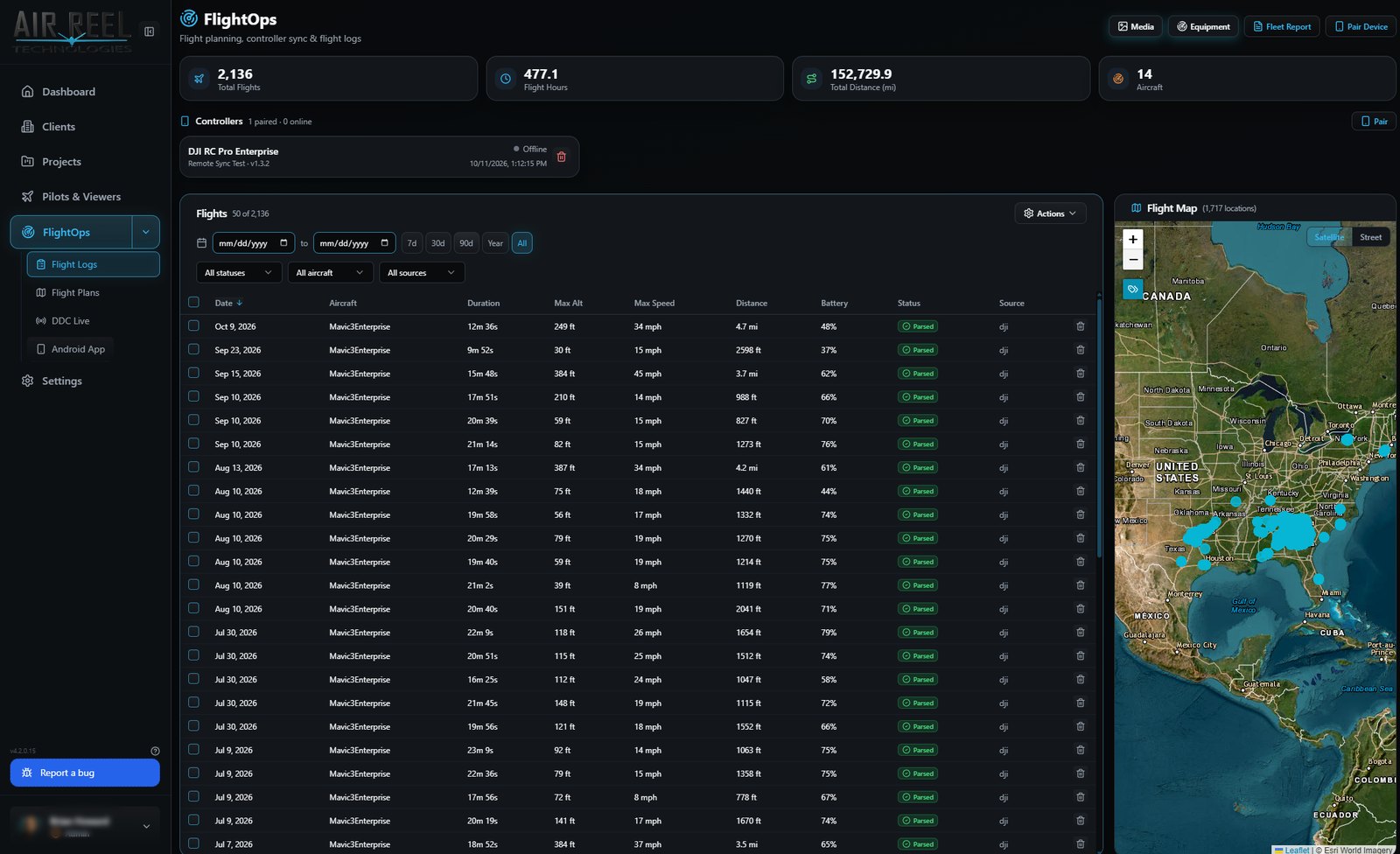Screen dimensions: 1400x854
Task: Switch map to Street view
Action: (1371, 237)
